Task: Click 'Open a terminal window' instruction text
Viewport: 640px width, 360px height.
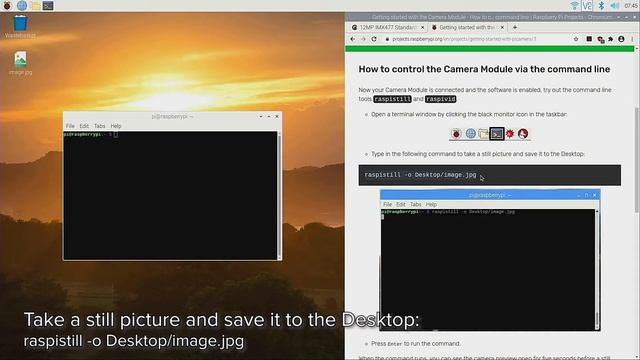Action: tap(469, 114)
